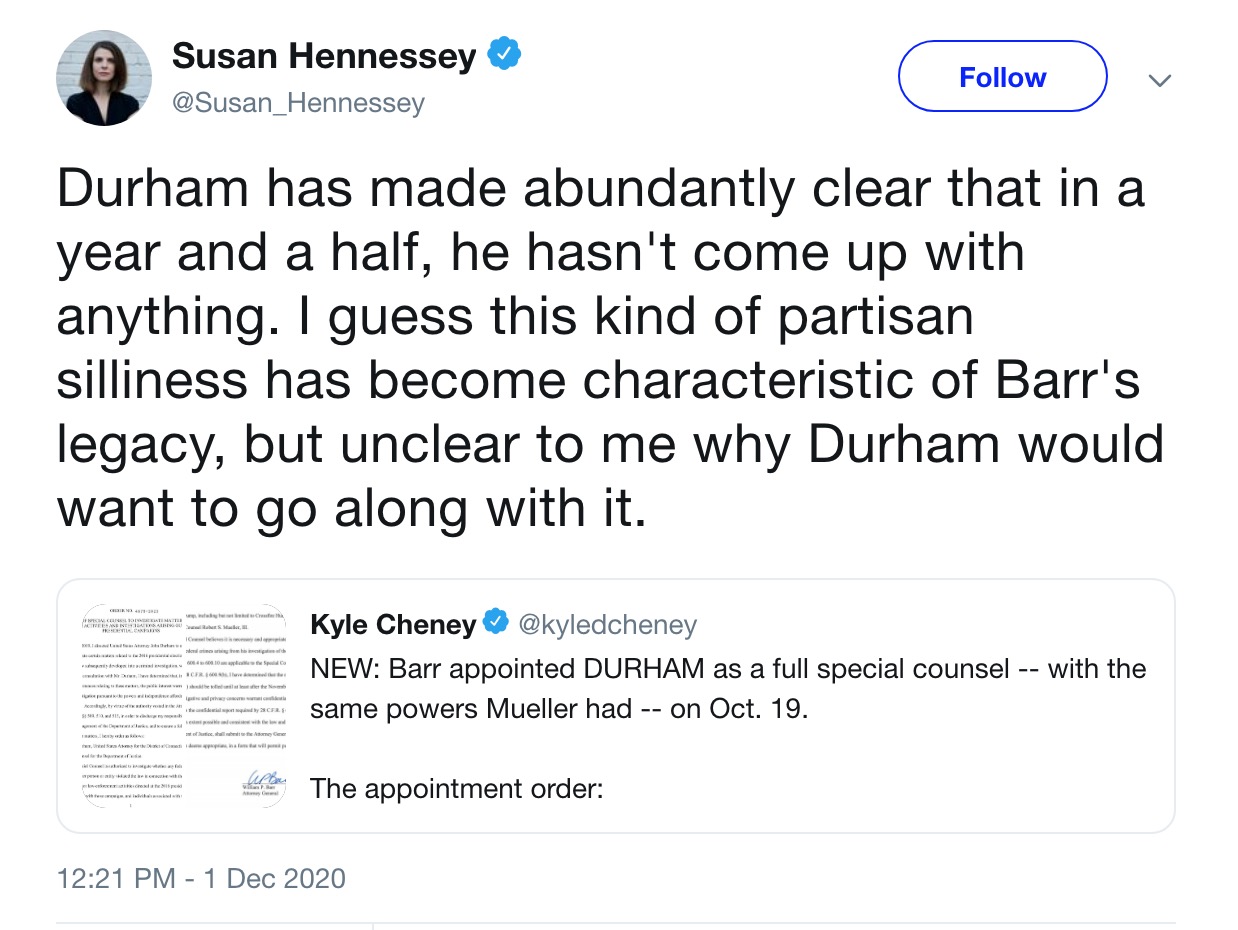Click Susan Hennessey's verified badge
Viewport: 1238px width, 930px height.
point(504,56)
